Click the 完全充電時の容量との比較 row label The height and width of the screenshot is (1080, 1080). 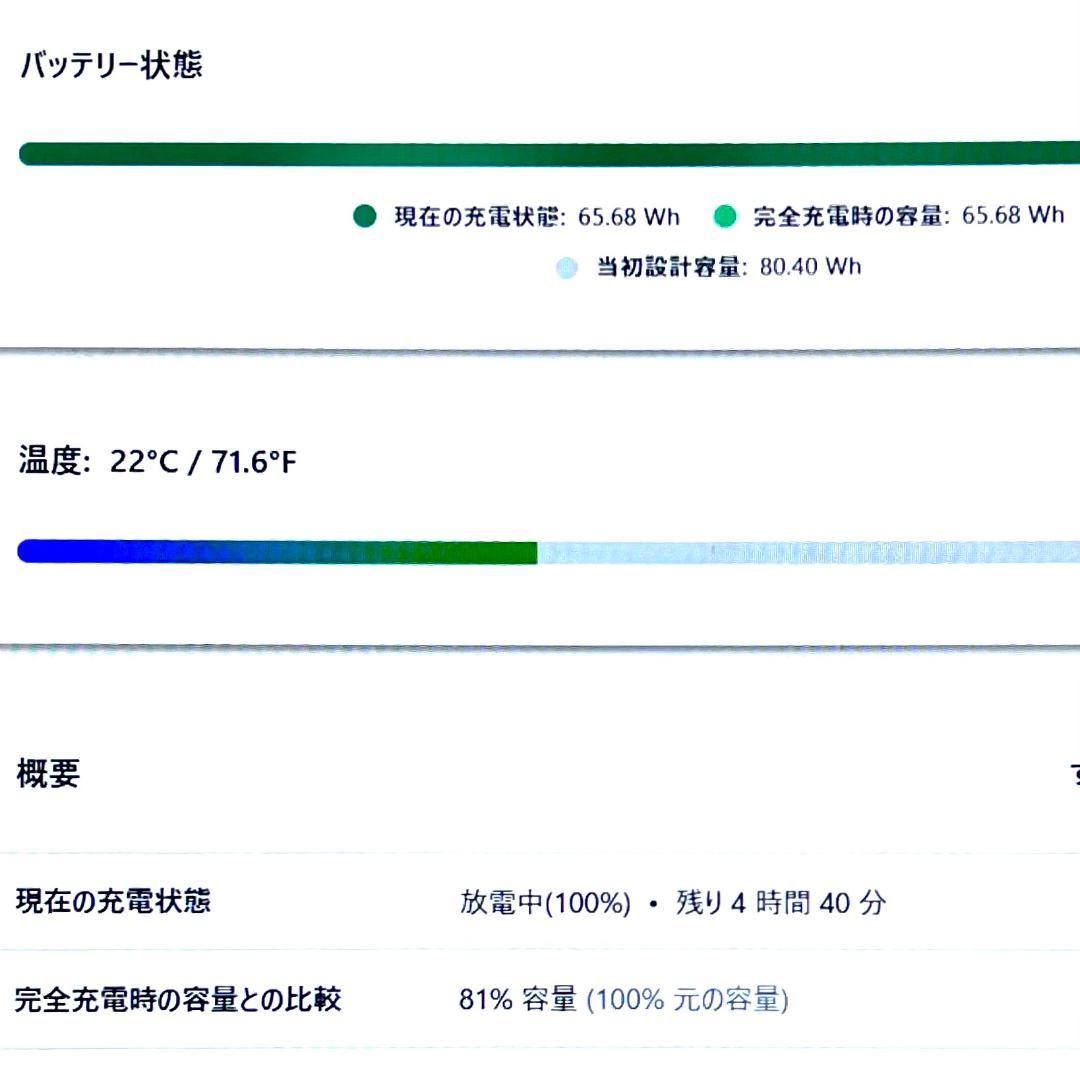pos(178,998)
